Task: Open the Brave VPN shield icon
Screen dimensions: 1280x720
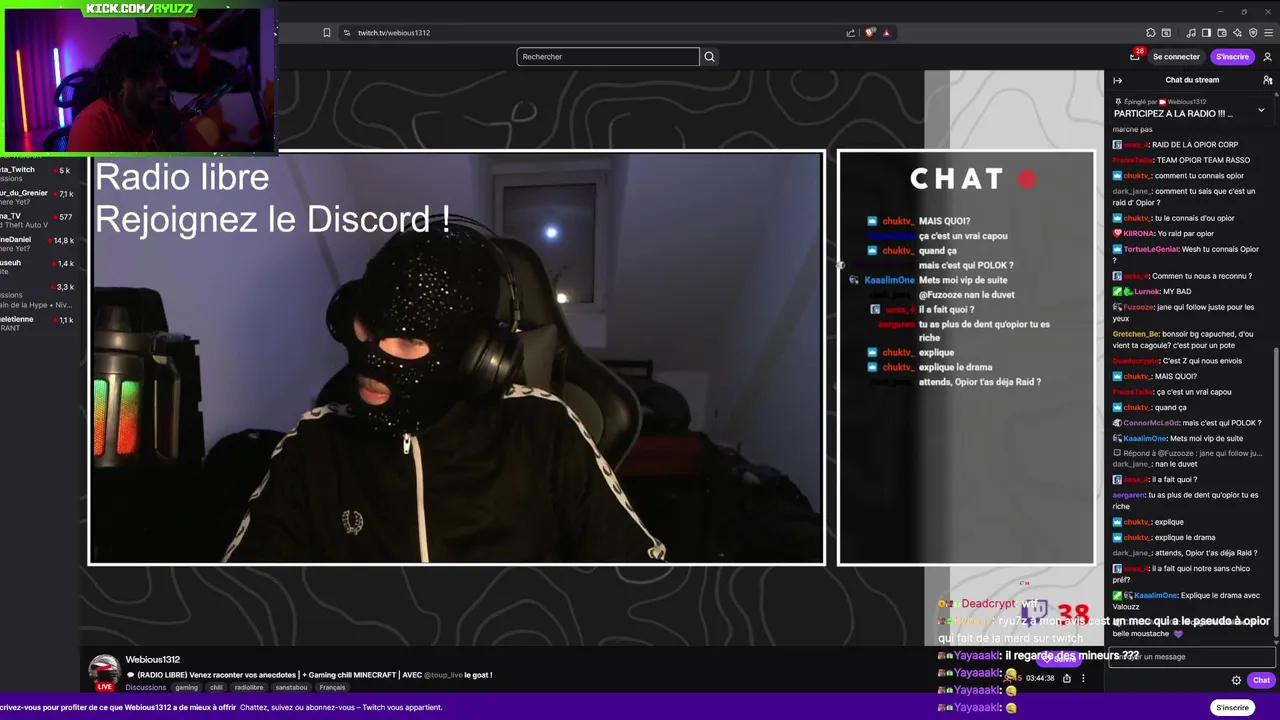Action: tap(1253, 33)
